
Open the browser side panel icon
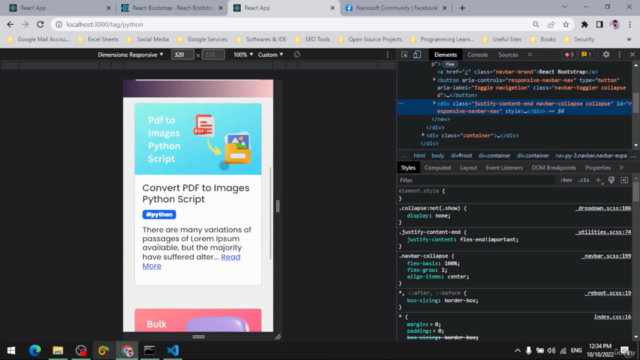click(x=599, y=24)
